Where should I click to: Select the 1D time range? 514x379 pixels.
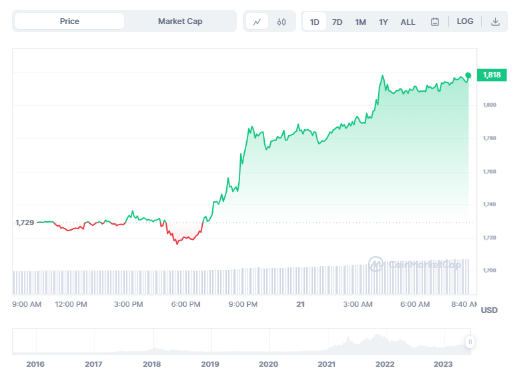[314, 22]
